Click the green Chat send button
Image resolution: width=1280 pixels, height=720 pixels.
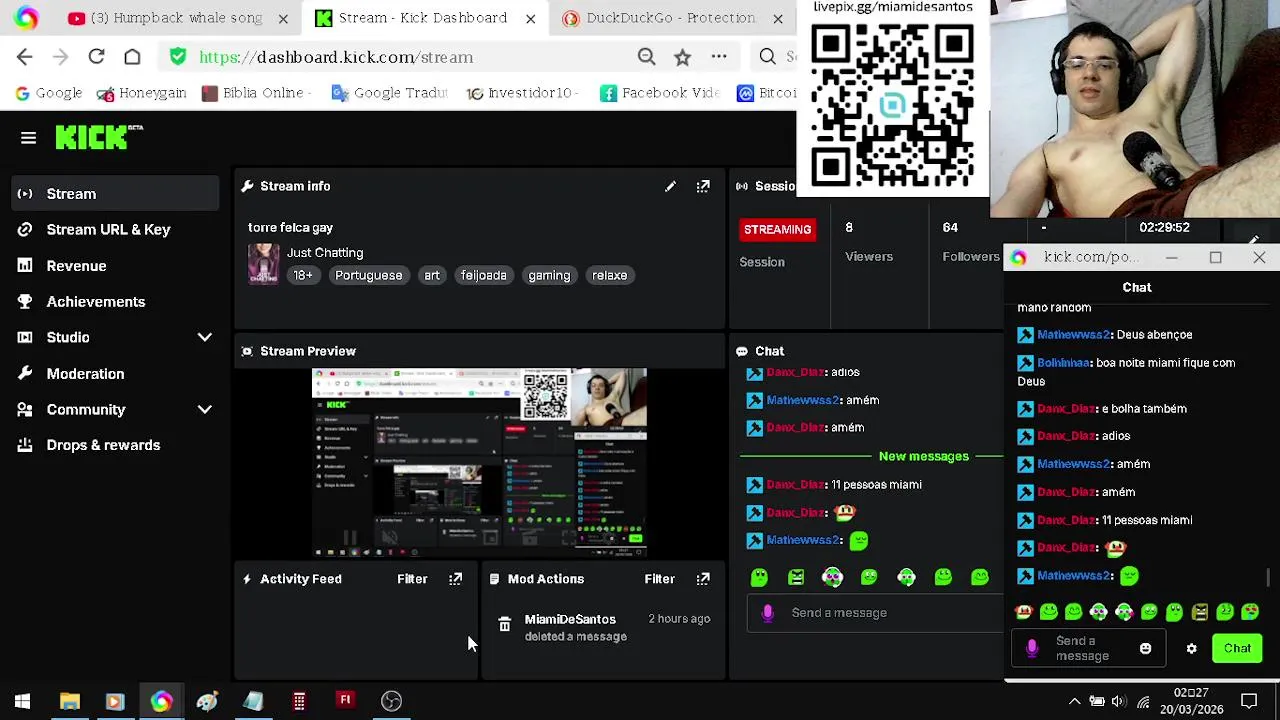tap(1237, 649)
